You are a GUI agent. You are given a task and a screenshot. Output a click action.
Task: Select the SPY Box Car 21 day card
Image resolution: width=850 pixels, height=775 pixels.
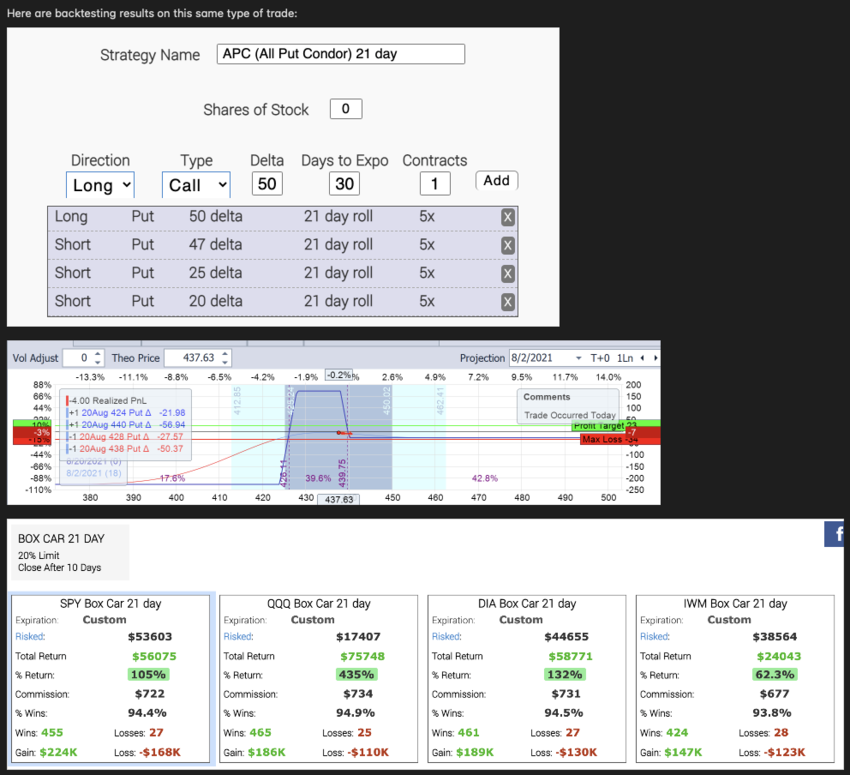111,679
